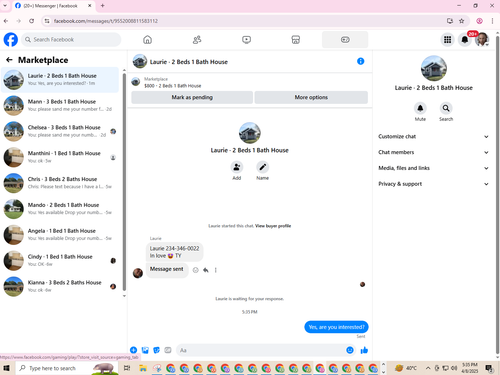
Task: Open the emoji picker in message box
Action: pyautogui.click(x=350, y=350)
